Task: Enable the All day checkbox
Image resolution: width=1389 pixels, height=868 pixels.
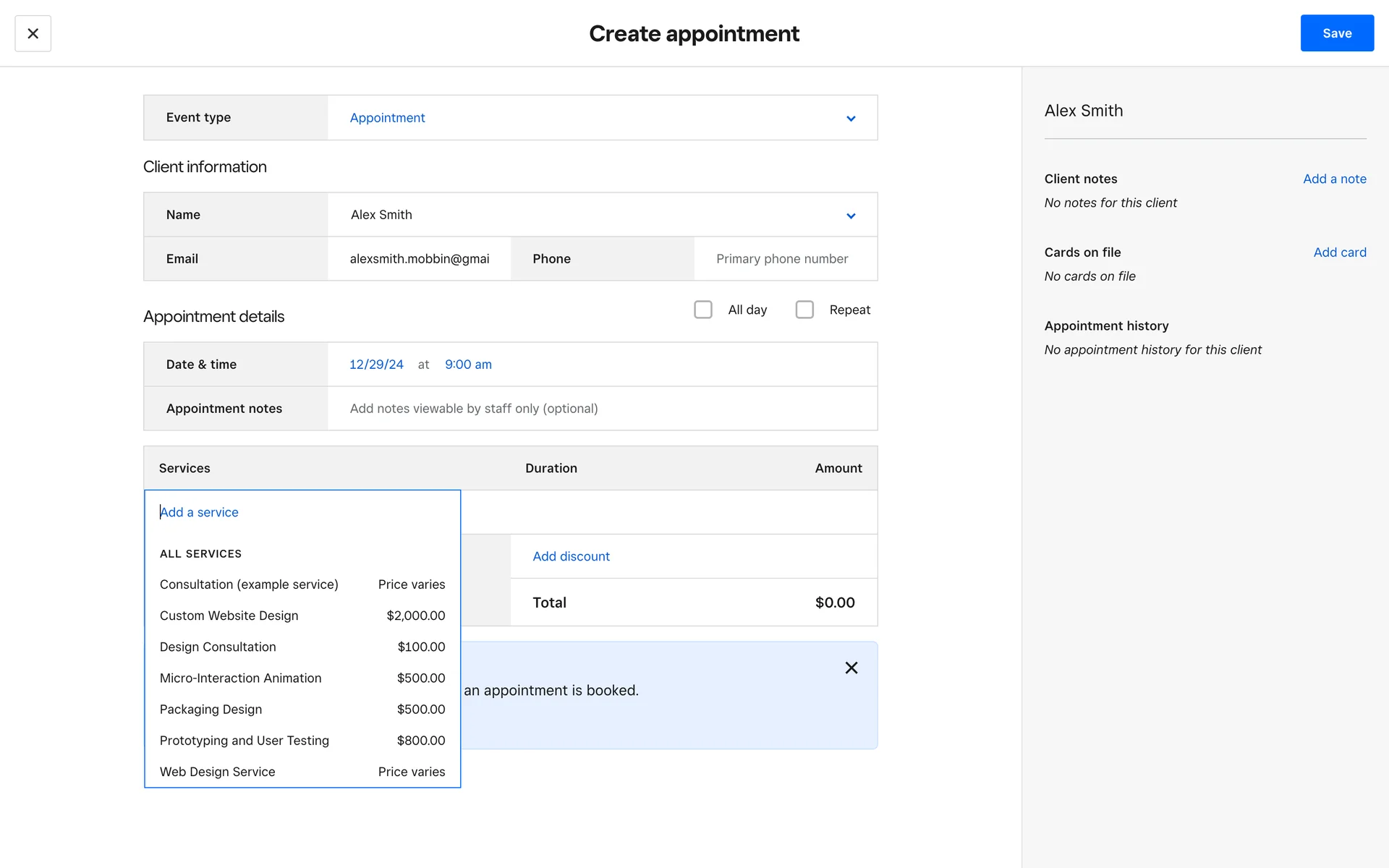Action: tap(702, 310)
